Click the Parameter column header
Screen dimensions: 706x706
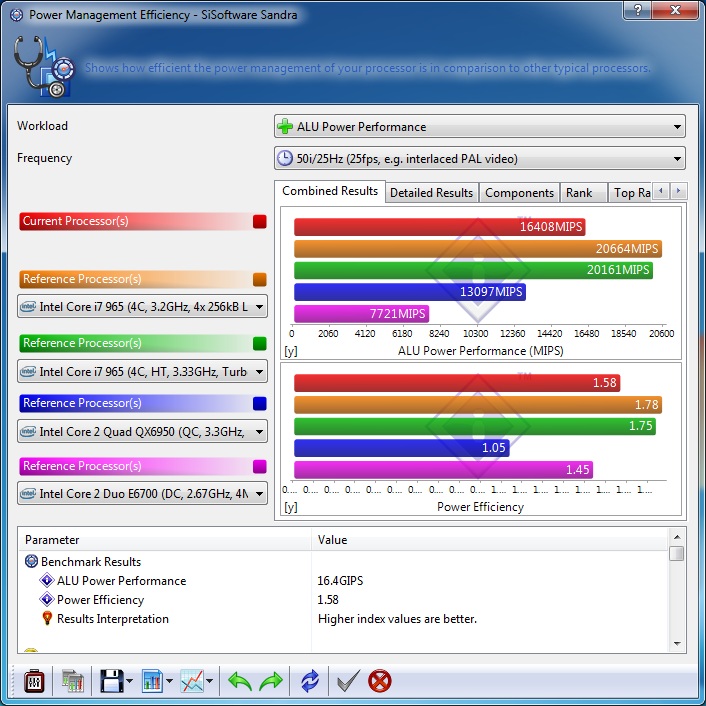coord(165,539)
